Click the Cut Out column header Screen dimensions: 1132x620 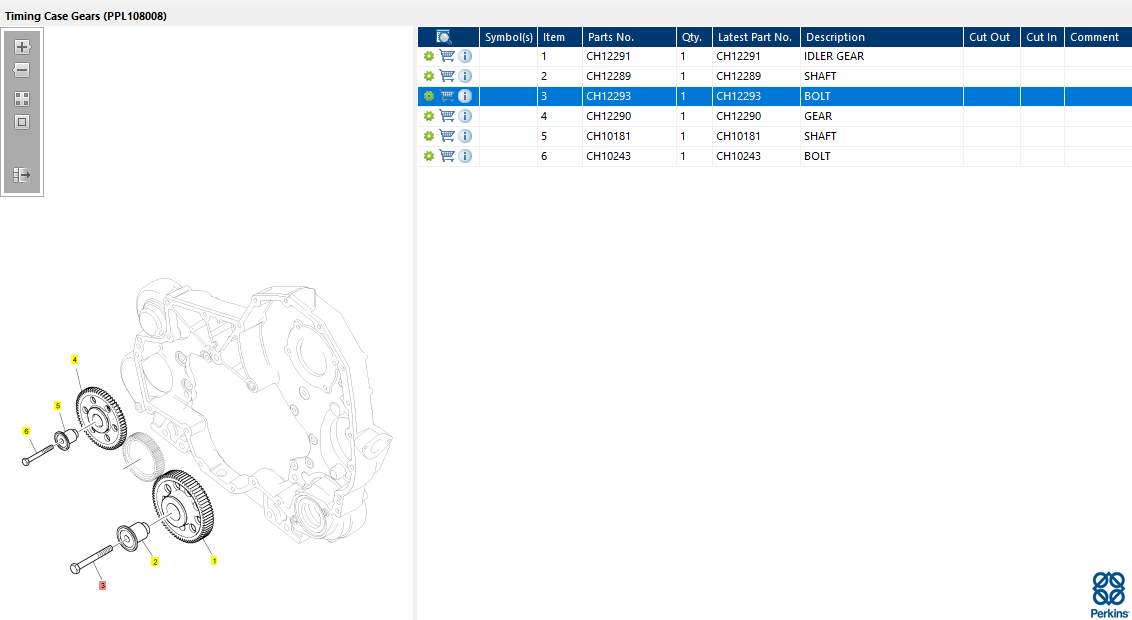991,37
